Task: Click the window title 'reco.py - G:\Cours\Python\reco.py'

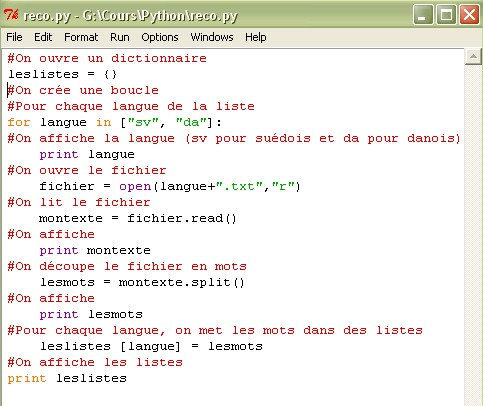Action: click(x=130, y=16)
